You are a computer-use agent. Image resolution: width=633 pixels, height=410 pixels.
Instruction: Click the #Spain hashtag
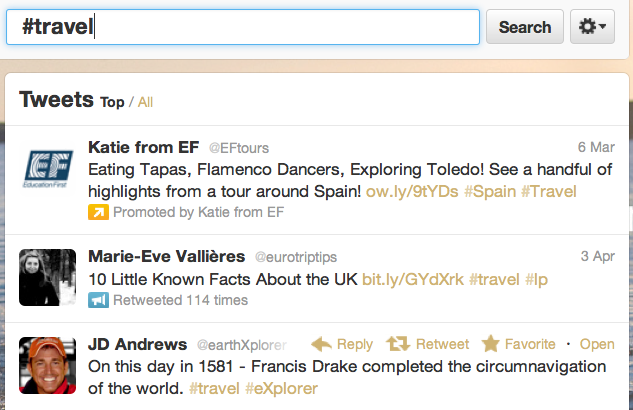click(x=490, y=191)
